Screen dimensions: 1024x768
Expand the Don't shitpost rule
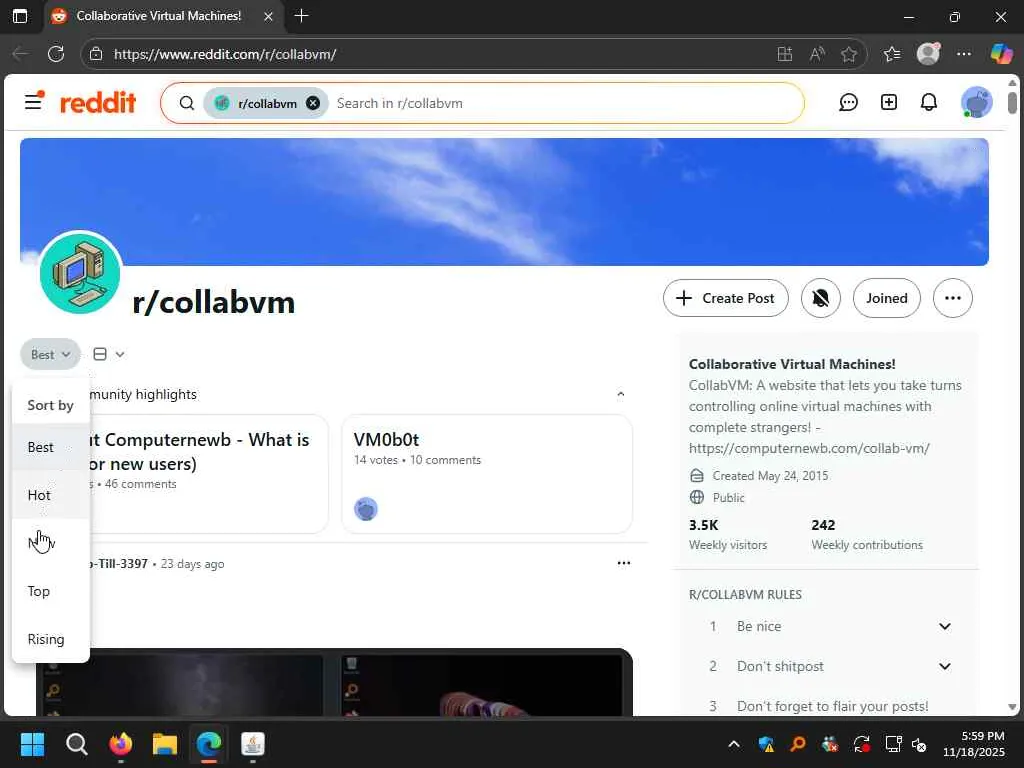(x=944, y=666)
